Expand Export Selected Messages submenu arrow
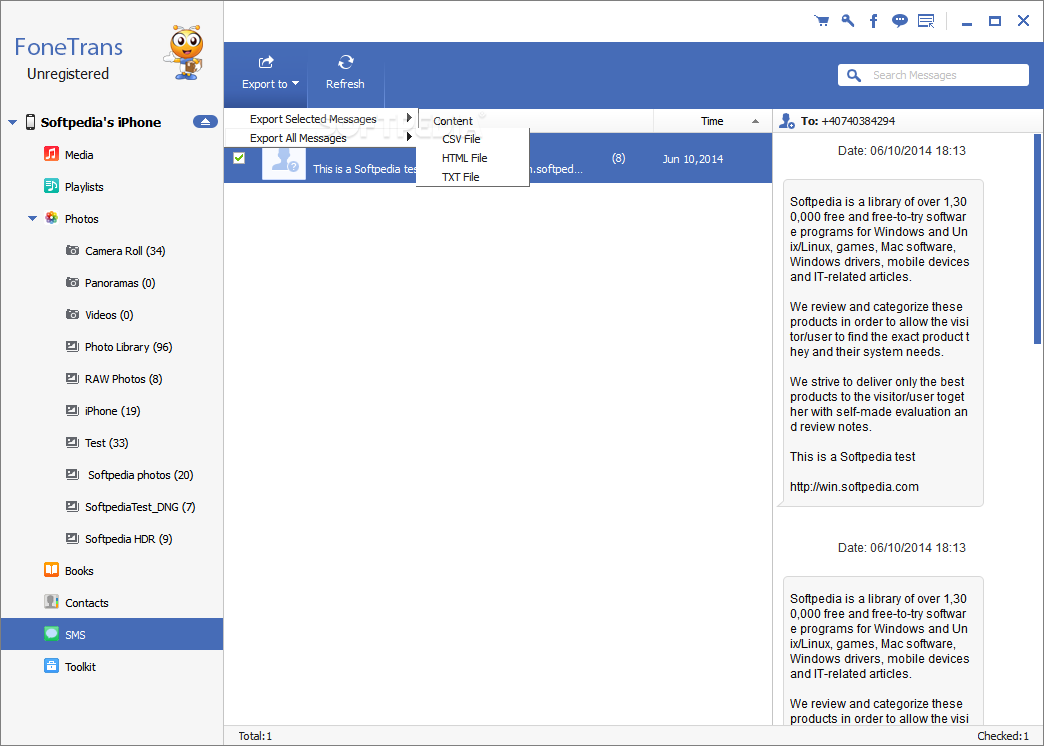The height and width of the screenshot is (746, 1044). [x=409, y=118]
